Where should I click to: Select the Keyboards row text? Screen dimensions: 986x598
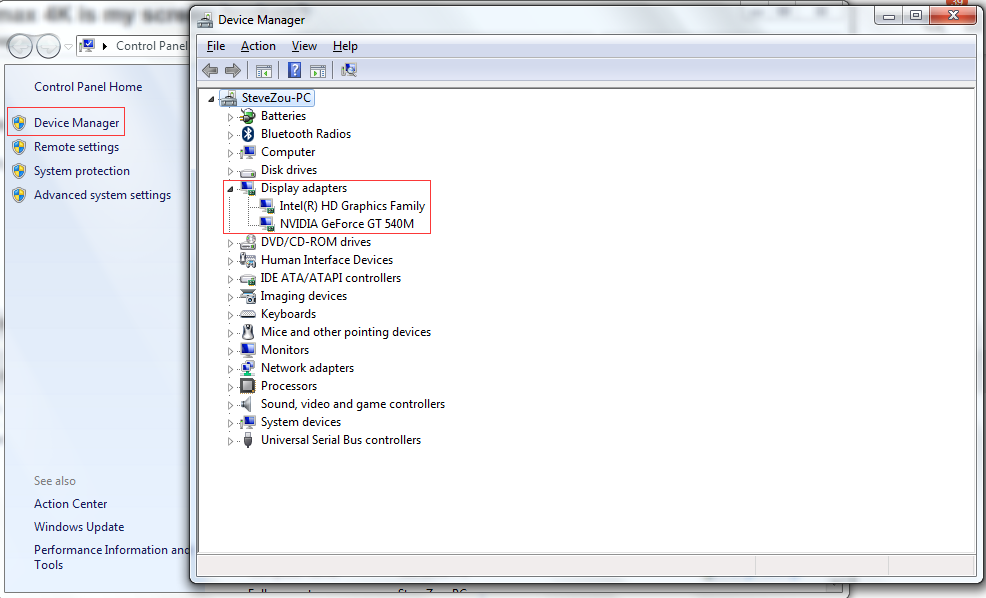289,314
